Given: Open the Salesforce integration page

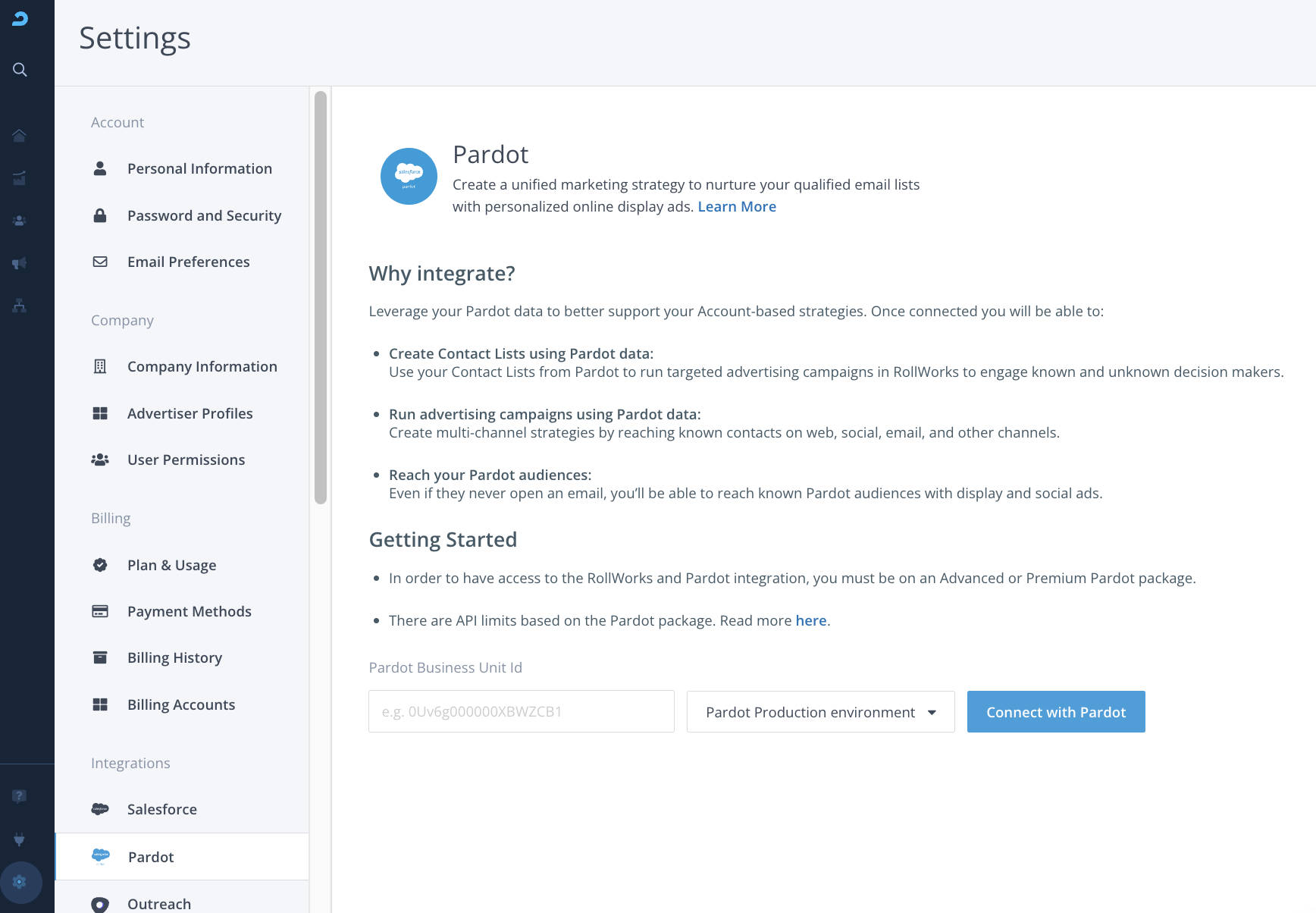Looking at the screenshot, I should 161,810.
